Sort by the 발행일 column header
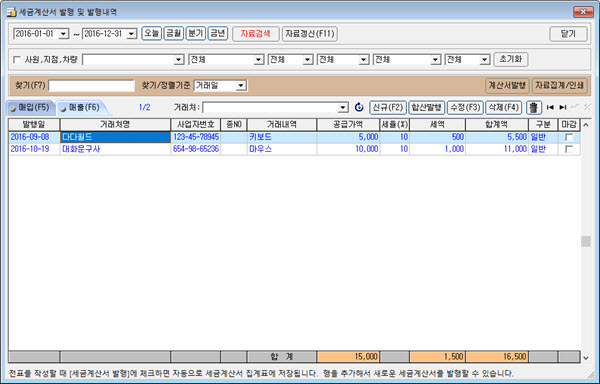The width and height of the screenshot is (600, 384). coord(34,125)
